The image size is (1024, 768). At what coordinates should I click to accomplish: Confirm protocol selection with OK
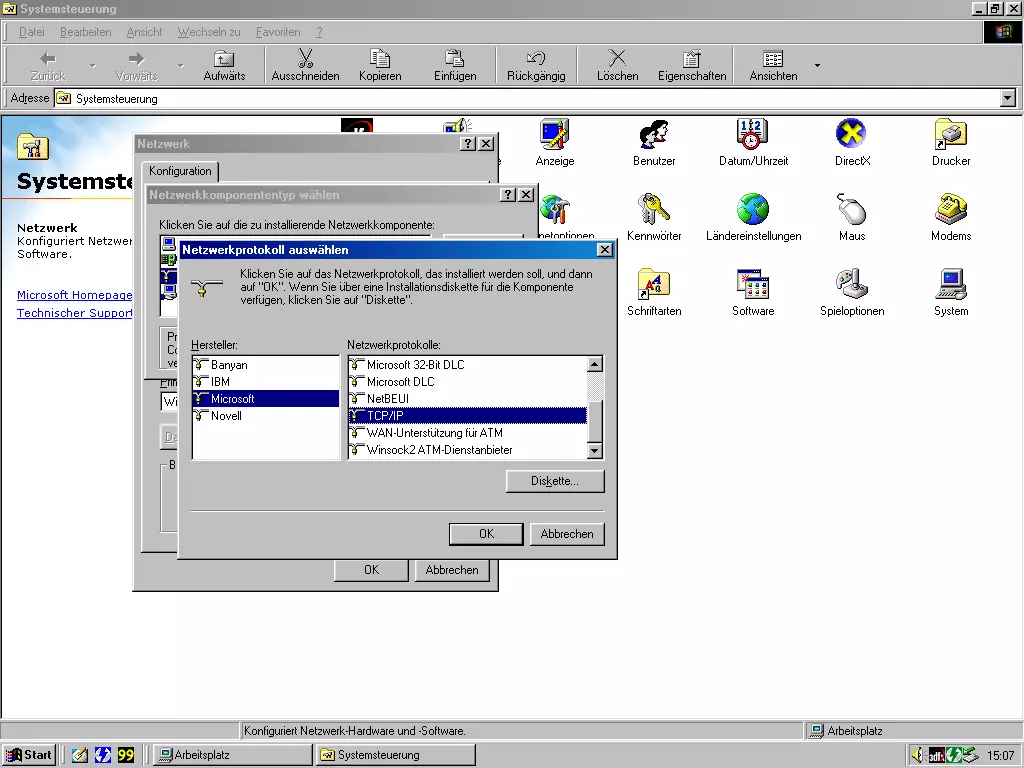tap(486, 534)
